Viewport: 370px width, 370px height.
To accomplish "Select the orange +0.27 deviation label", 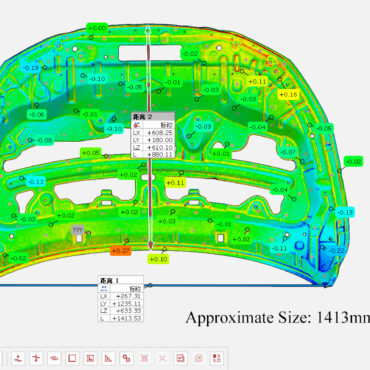I will pos(121,250).
